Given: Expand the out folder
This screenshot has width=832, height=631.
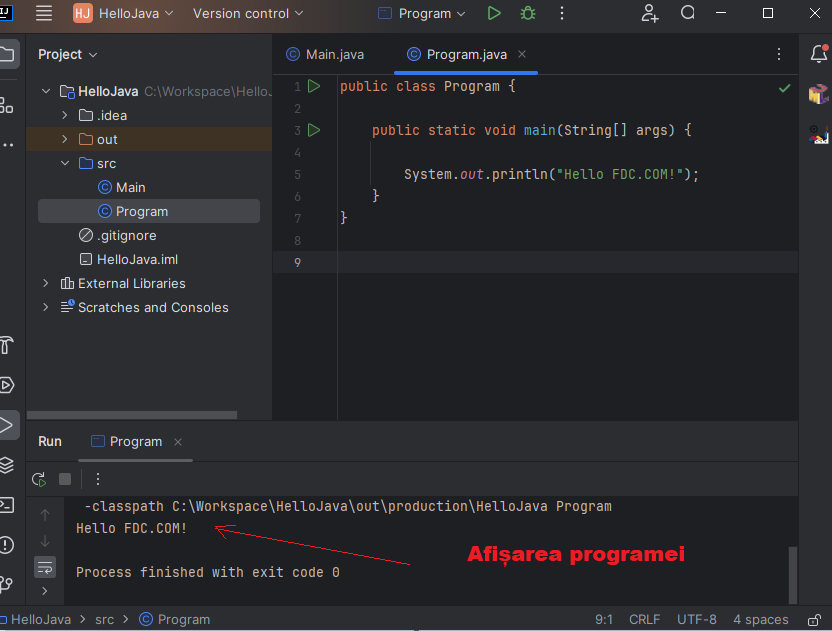Looking at the screenshot, I should [x=65, y=139].
